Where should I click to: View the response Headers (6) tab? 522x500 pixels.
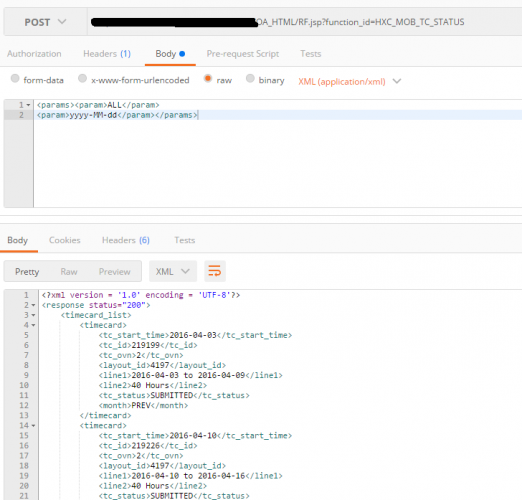pyautogui.click(x=126, y=240)
